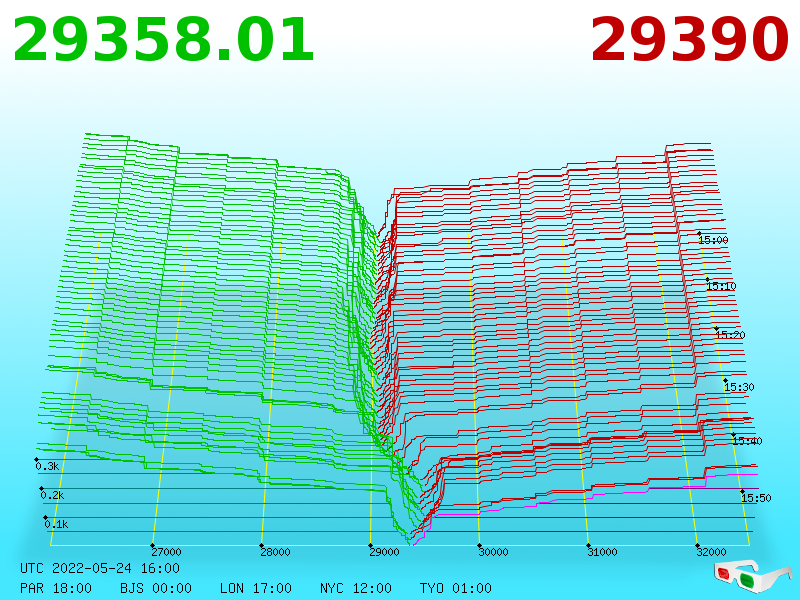
Task: Click the LON 17:00 London time
Action: (256, 588)
